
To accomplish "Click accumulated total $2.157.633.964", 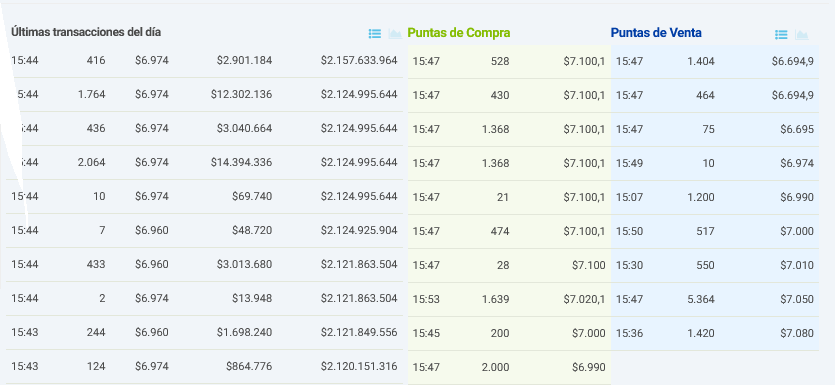I will point(359,61).
